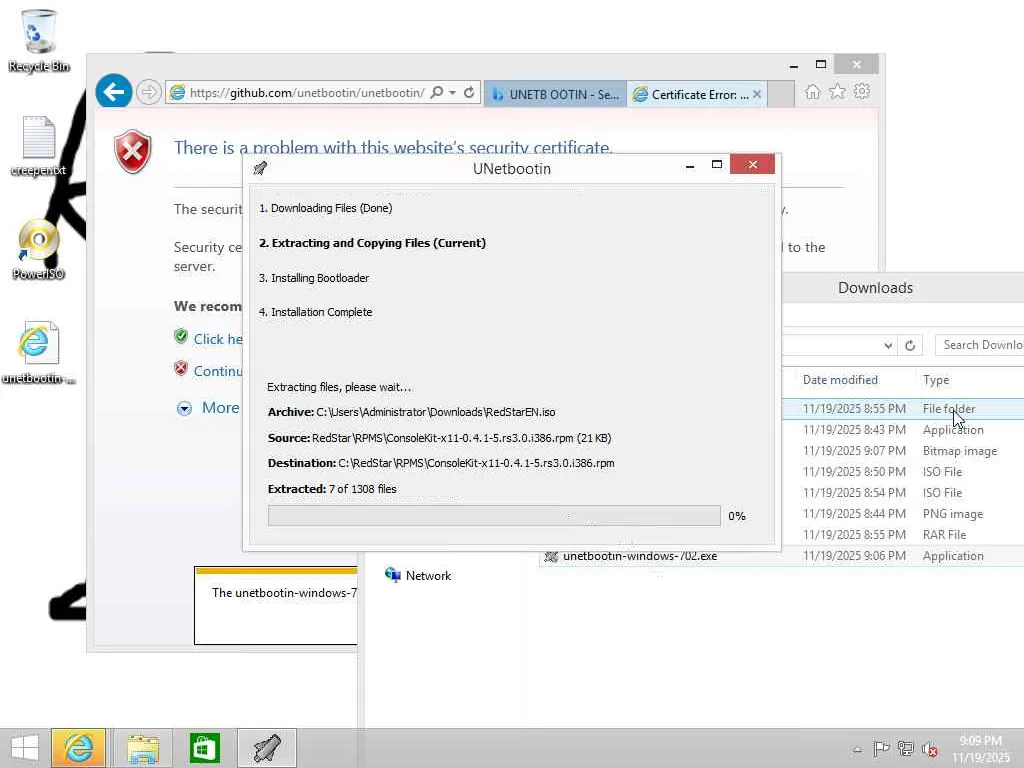Maximize the UNetbootin window

tap(716, 165)
